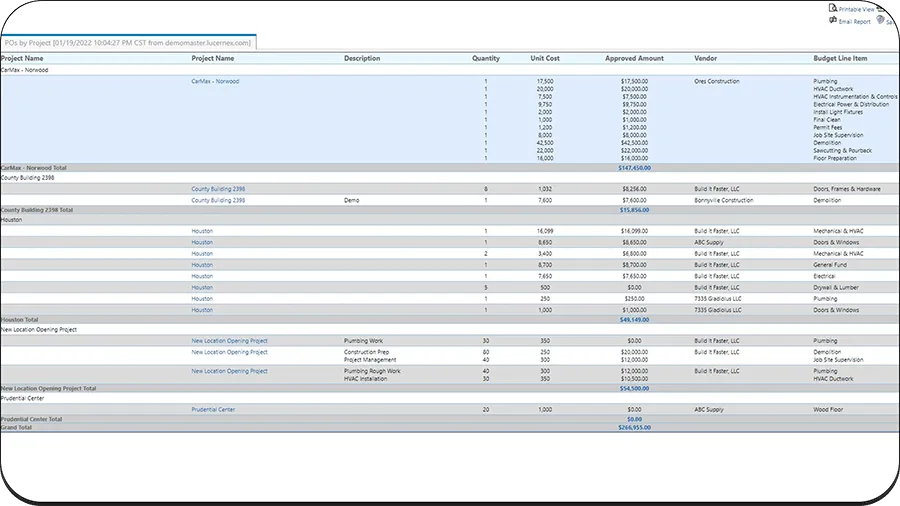Click the Approved Amount column header
This screenshot has height=506, width=900.
click(x=634, y=58)
